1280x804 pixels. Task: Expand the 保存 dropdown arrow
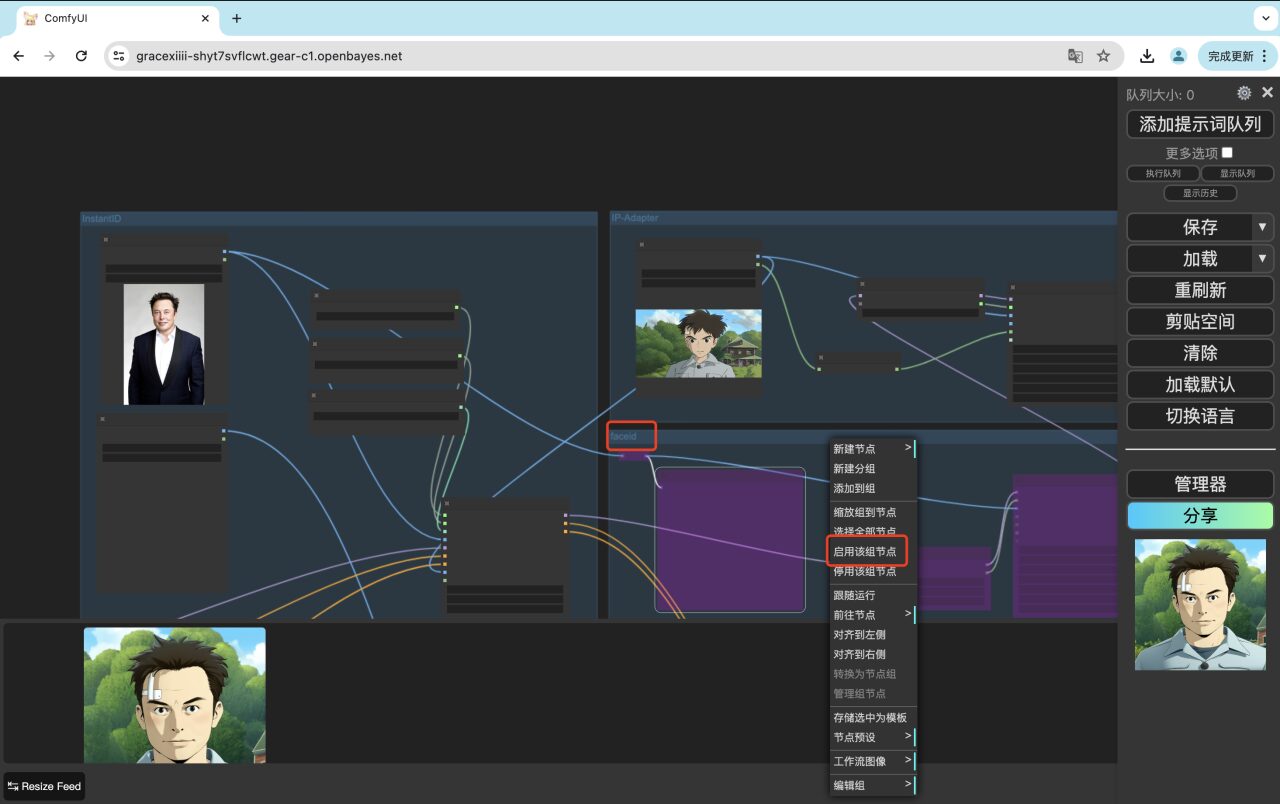[x=1263, y=227]
